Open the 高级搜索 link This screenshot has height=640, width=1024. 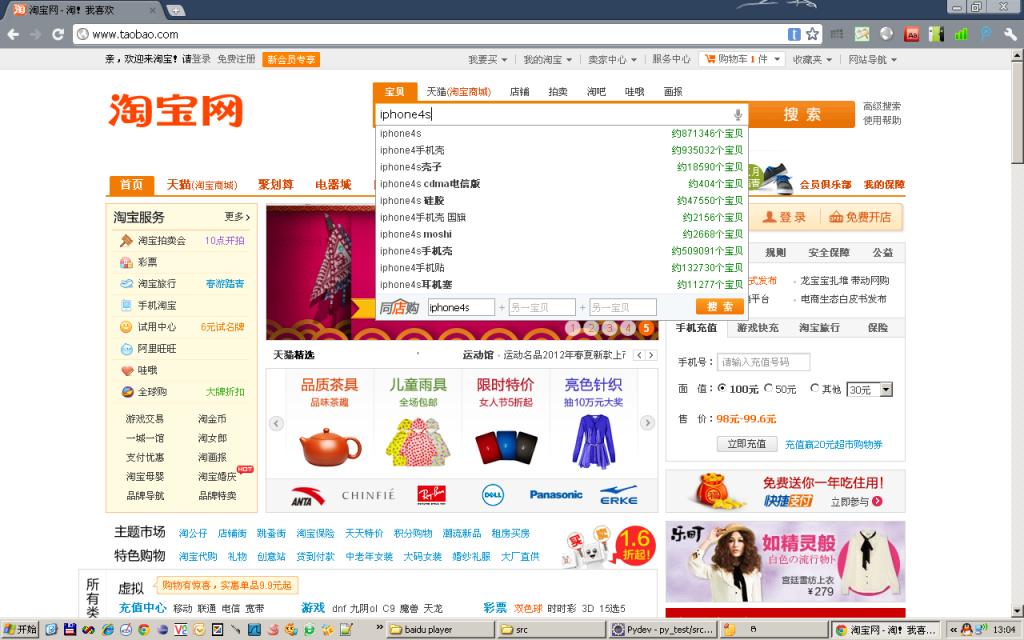(882, 106)
